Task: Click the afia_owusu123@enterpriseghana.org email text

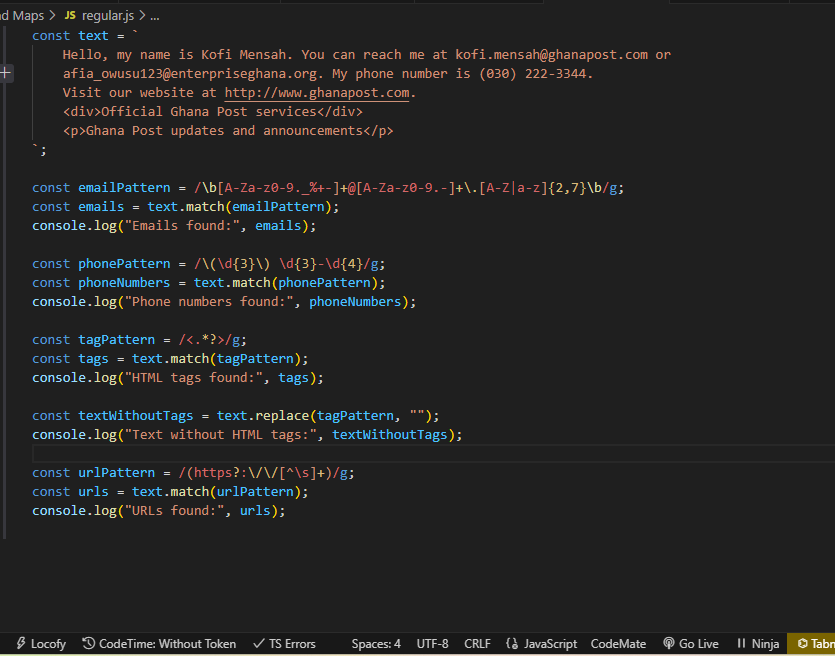Action: tap(190, 73)
